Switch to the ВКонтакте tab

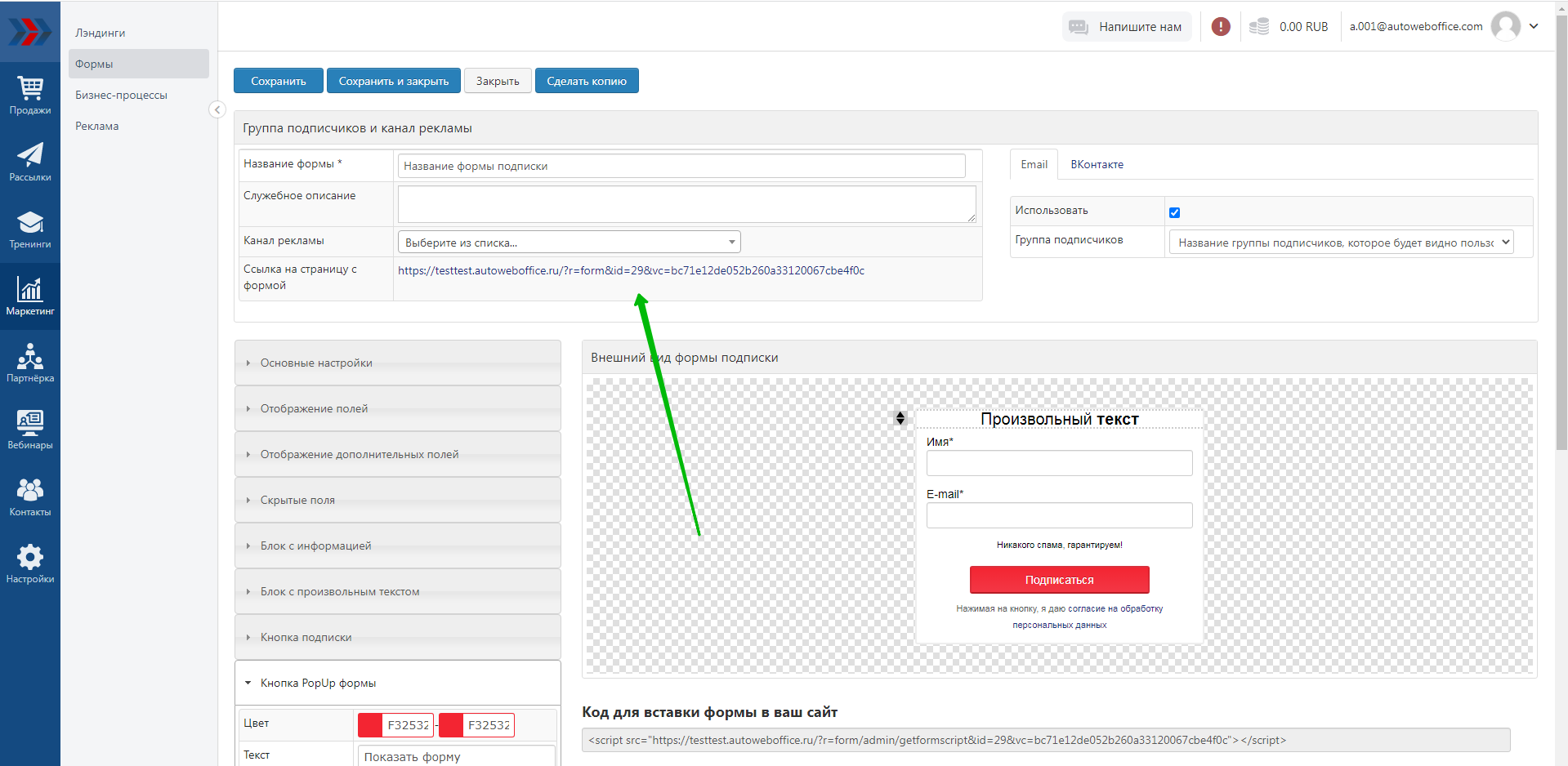[1097, 164]
